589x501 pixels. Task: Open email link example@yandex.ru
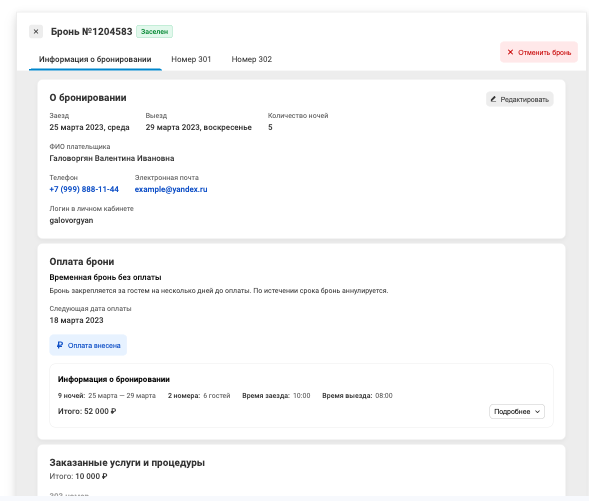tap(171, 189)
